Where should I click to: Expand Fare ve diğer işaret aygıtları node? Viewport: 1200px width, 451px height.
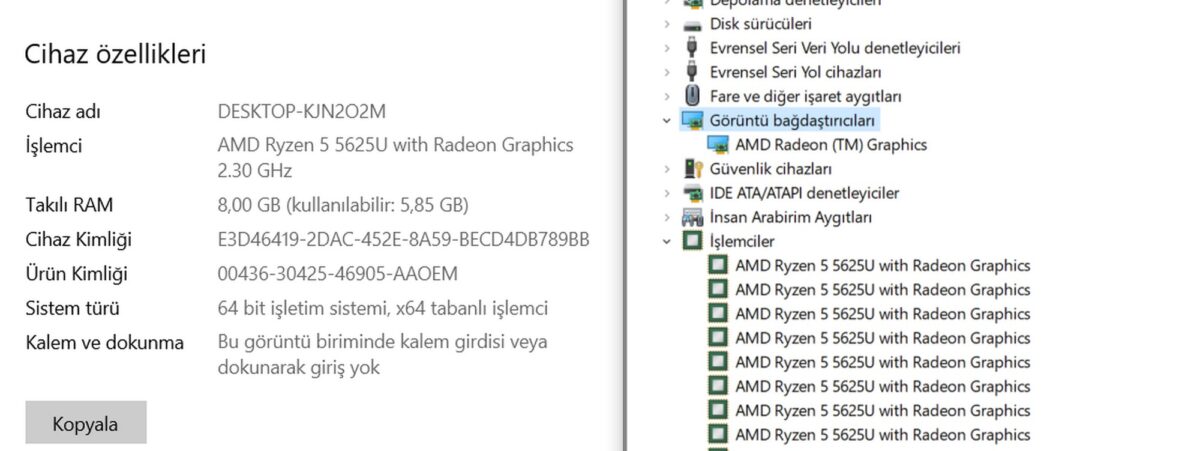pos(667,96)
